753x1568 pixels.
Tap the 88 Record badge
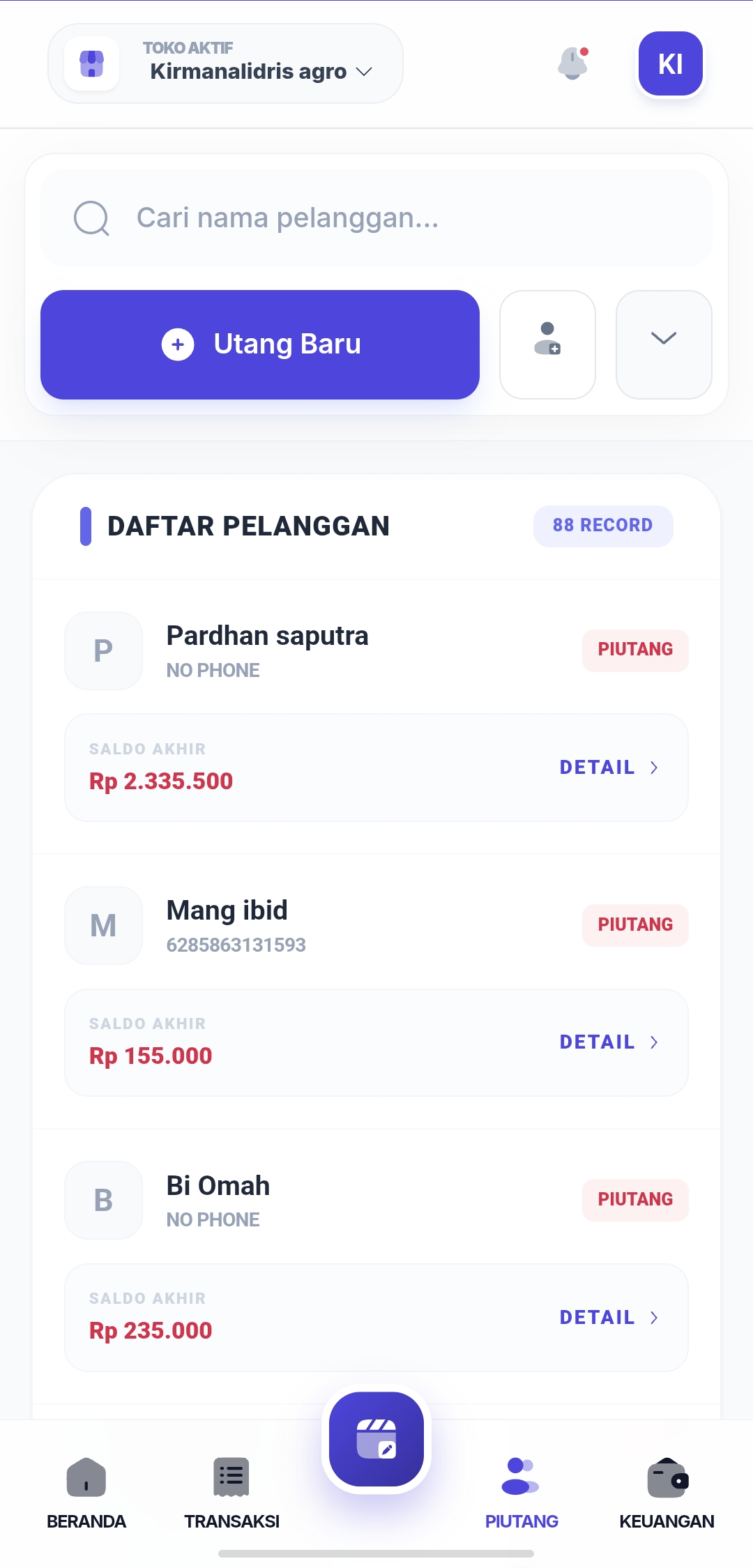point(602,526)
